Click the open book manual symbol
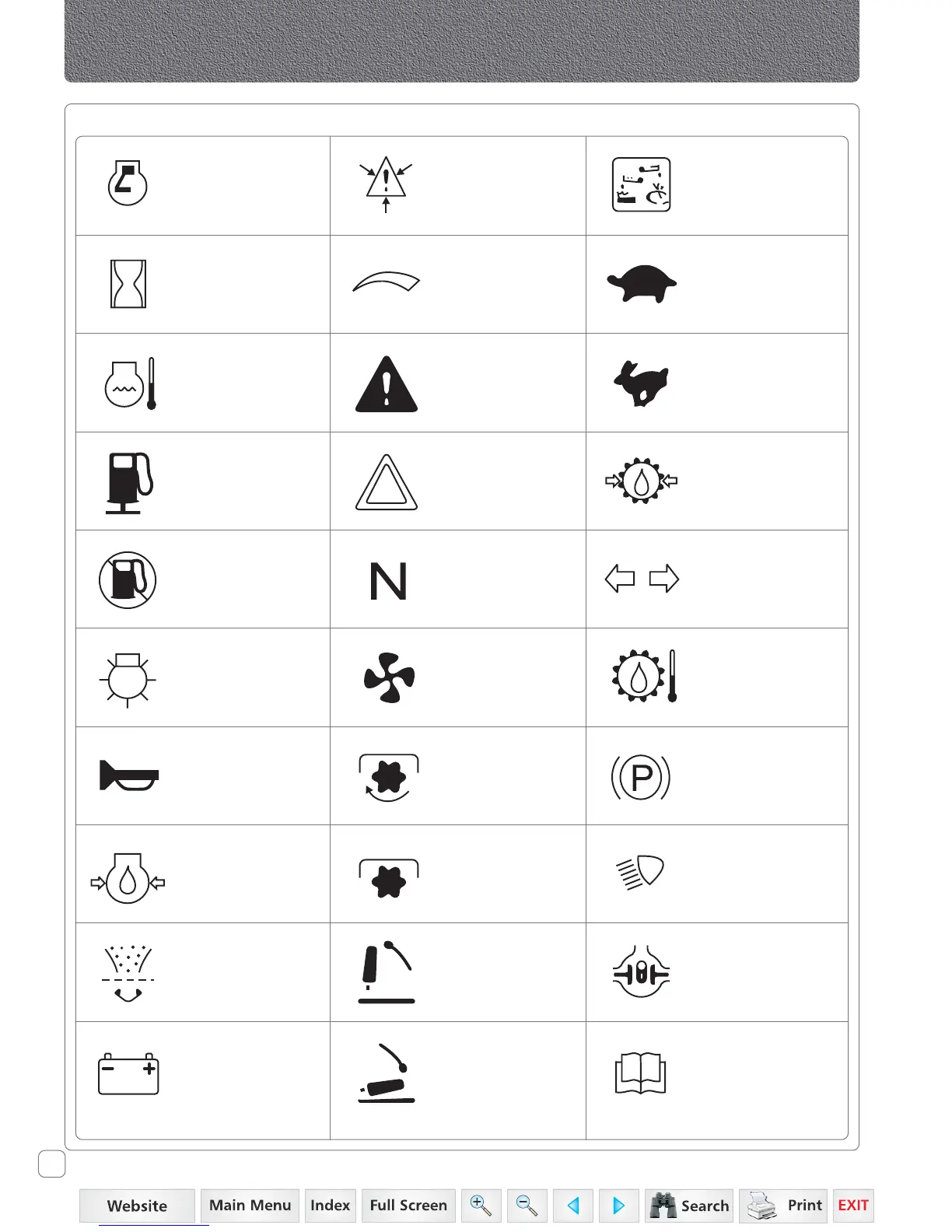The width and height of the screenshot is (952, 1232). pos(640,1073)
